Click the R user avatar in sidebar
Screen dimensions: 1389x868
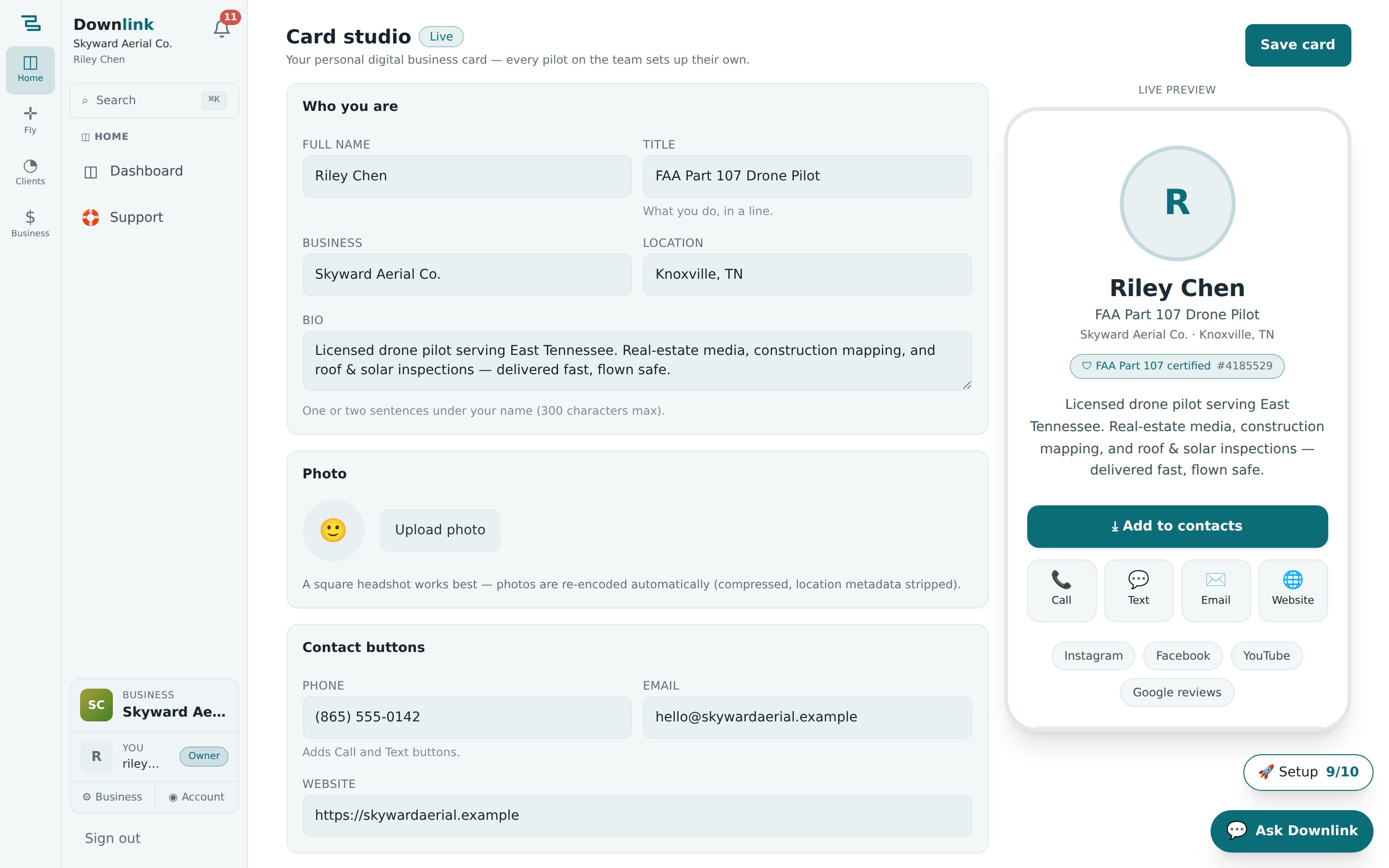(x=96, y=757)
